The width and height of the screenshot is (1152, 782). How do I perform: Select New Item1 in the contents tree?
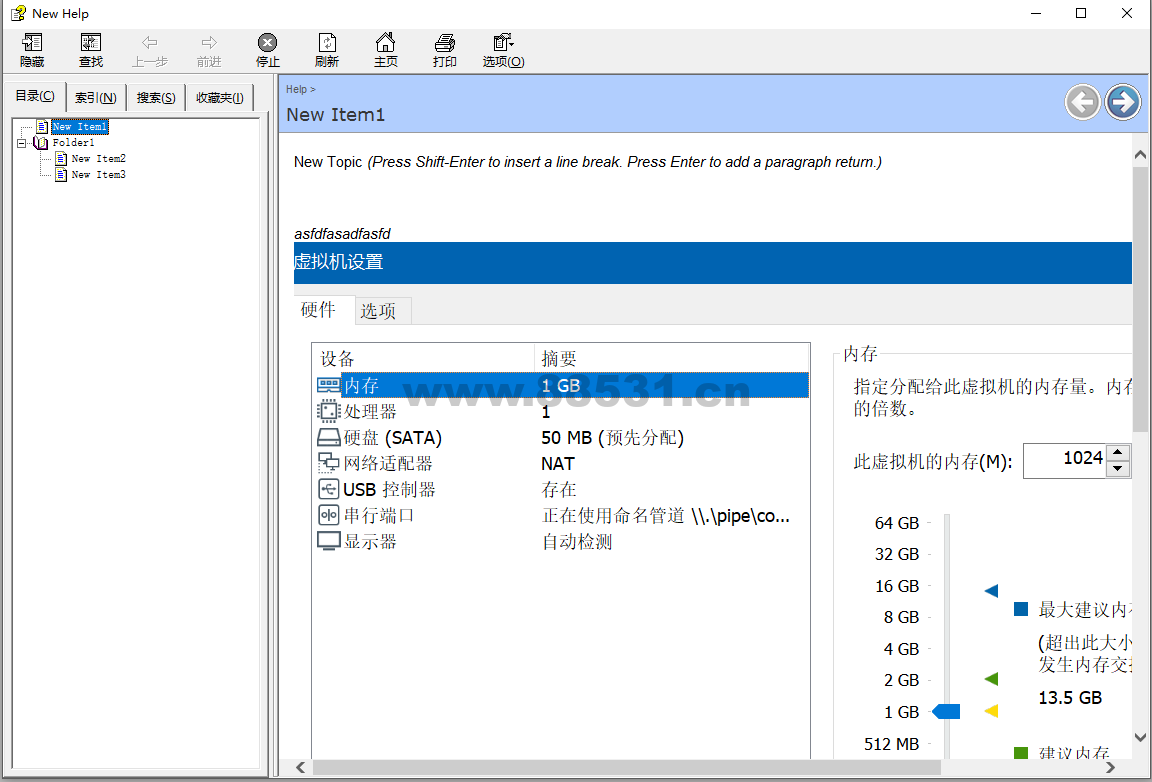pyautogui.click(x=80, y=126)
